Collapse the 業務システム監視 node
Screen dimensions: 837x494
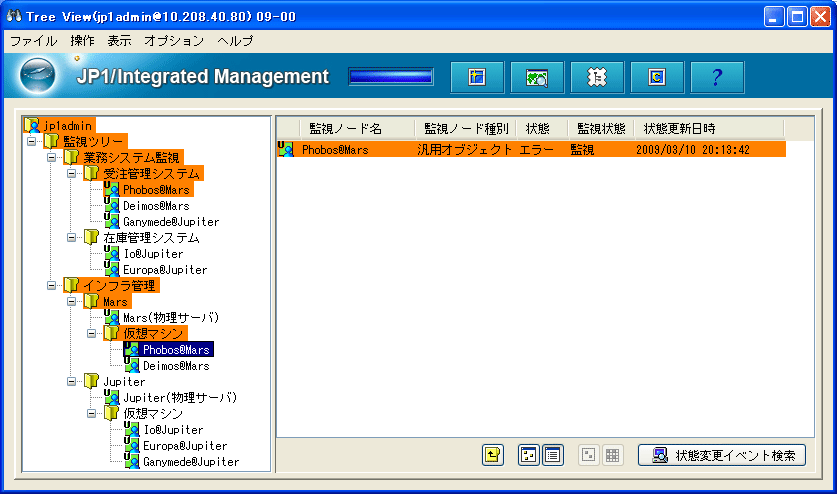(x=51, y=158)
